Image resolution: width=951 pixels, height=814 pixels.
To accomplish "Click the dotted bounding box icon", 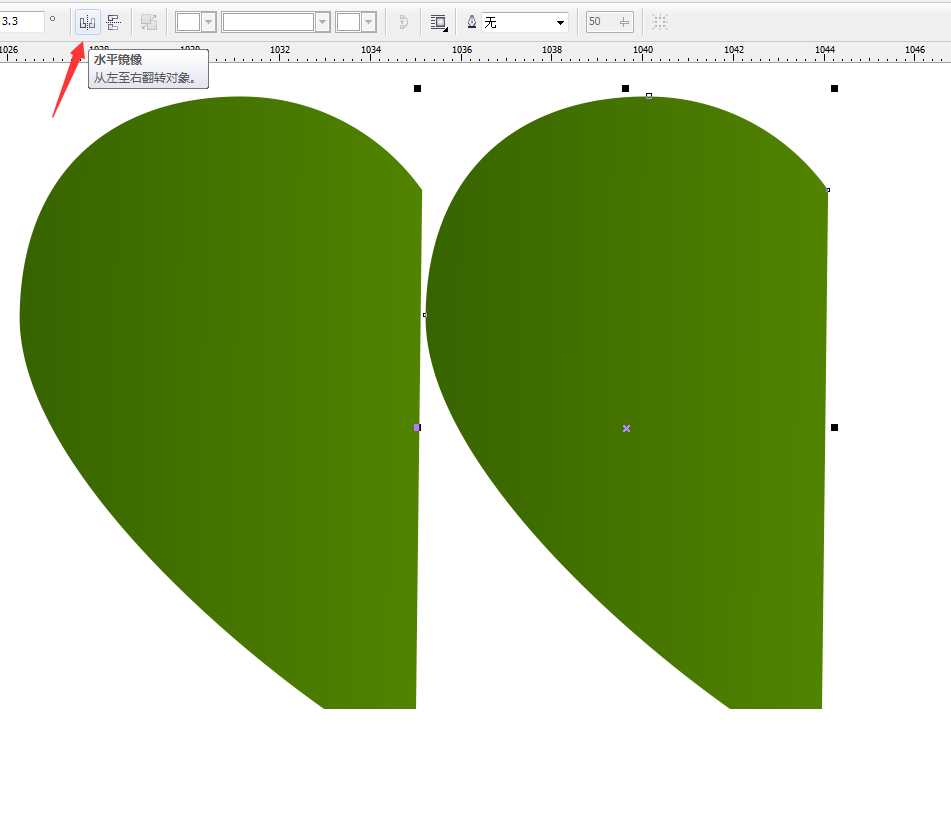I will (x=660, y=22).
